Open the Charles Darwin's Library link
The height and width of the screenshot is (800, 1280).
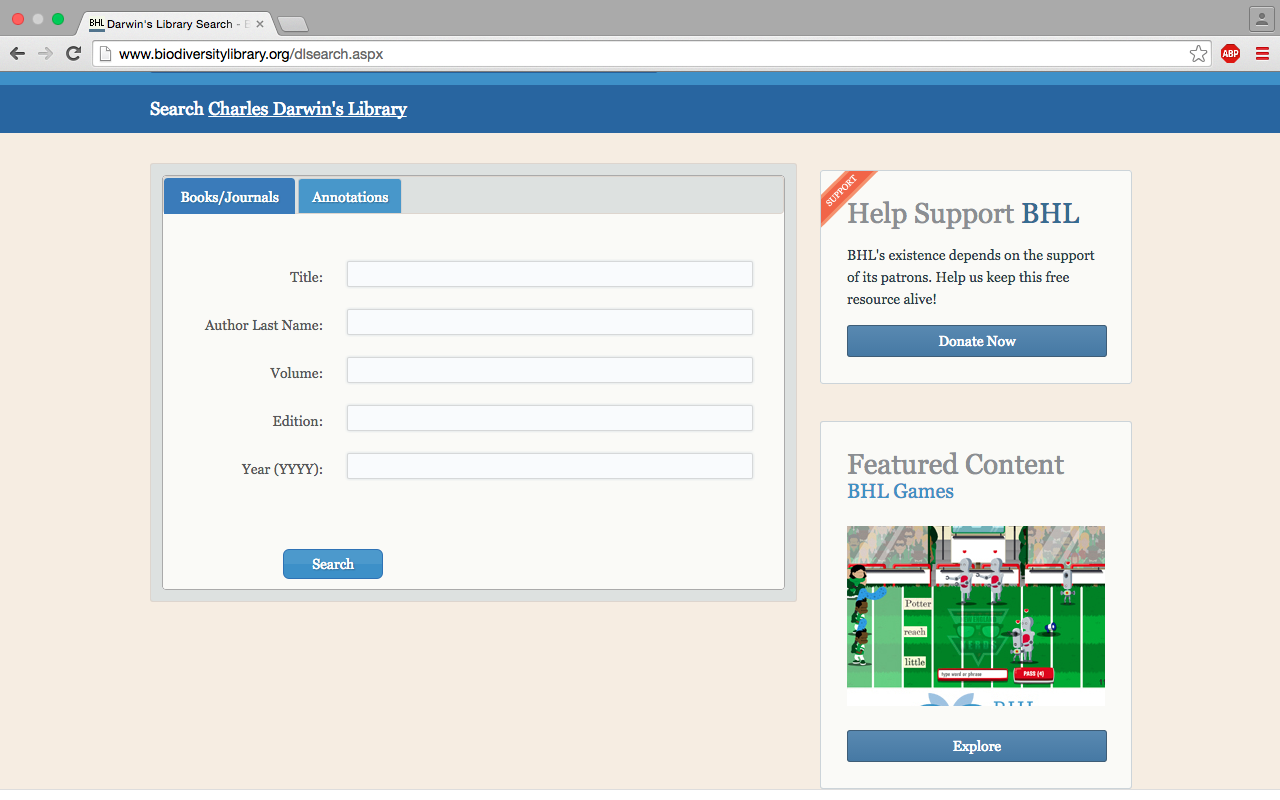(x=307, y=109)
